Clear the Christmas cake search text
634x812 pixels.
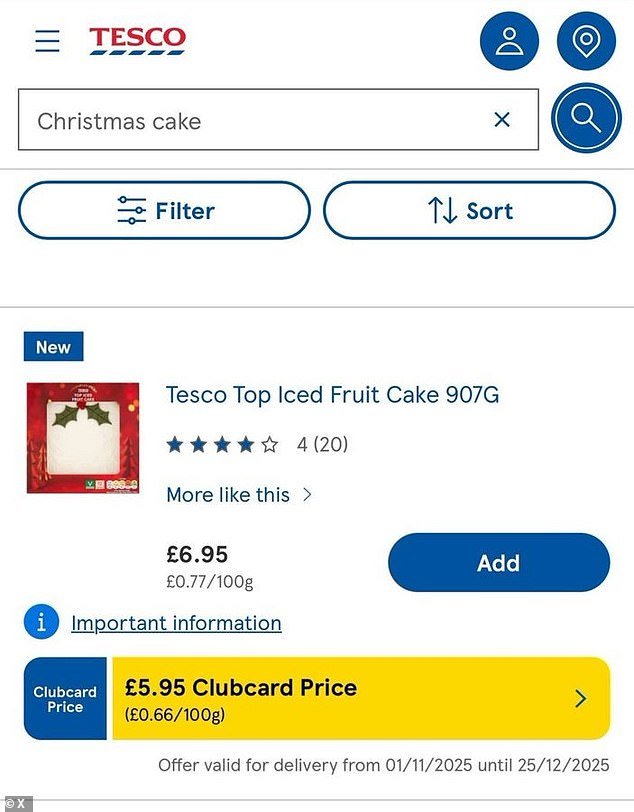click(x=502, y=120)
